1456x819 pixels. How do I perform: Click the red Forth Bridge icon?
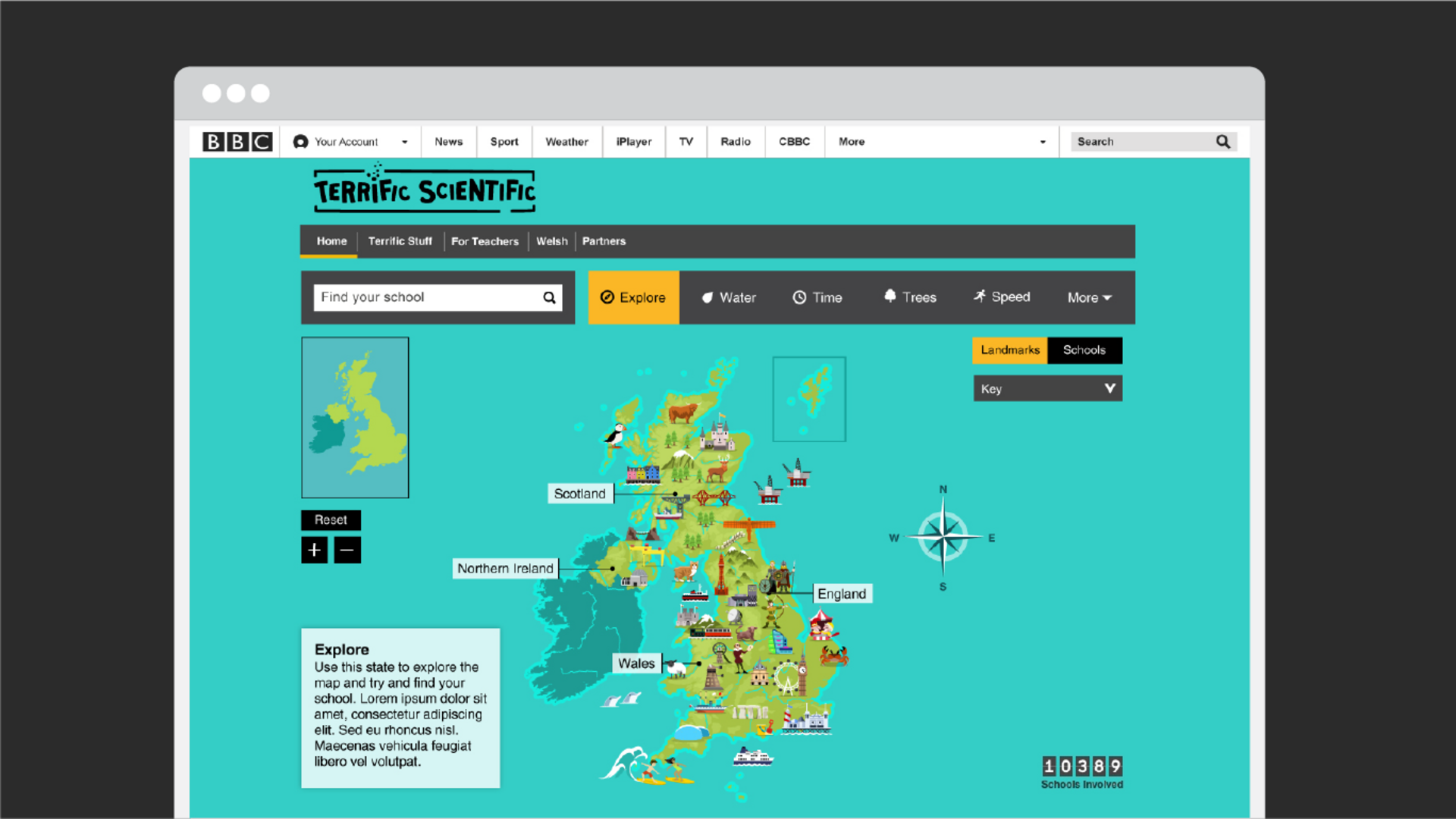[713, 497]
